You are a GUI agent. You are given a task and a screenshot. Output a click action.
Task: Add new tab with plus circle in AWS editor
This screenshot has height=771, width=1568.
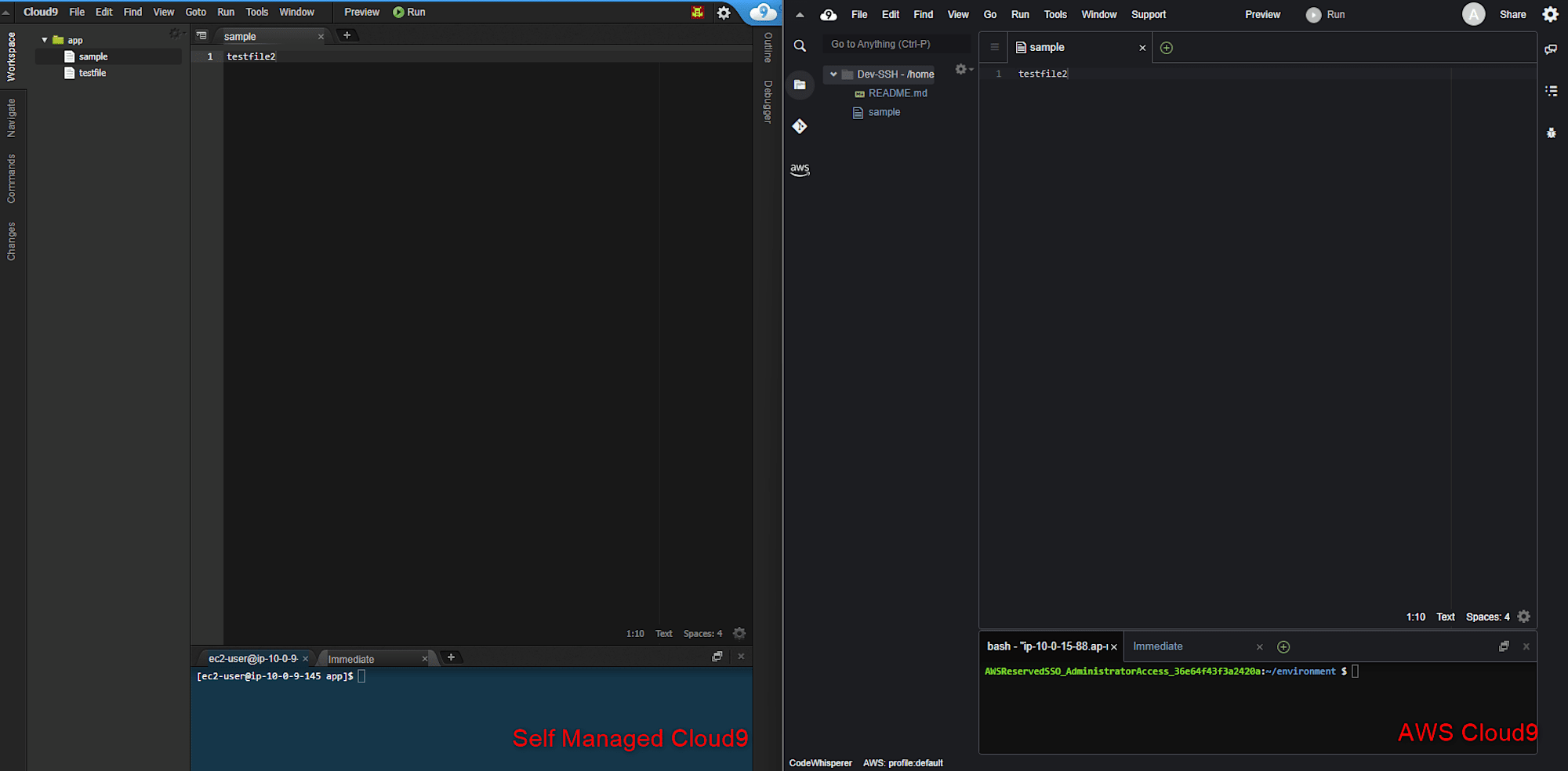1167,48
